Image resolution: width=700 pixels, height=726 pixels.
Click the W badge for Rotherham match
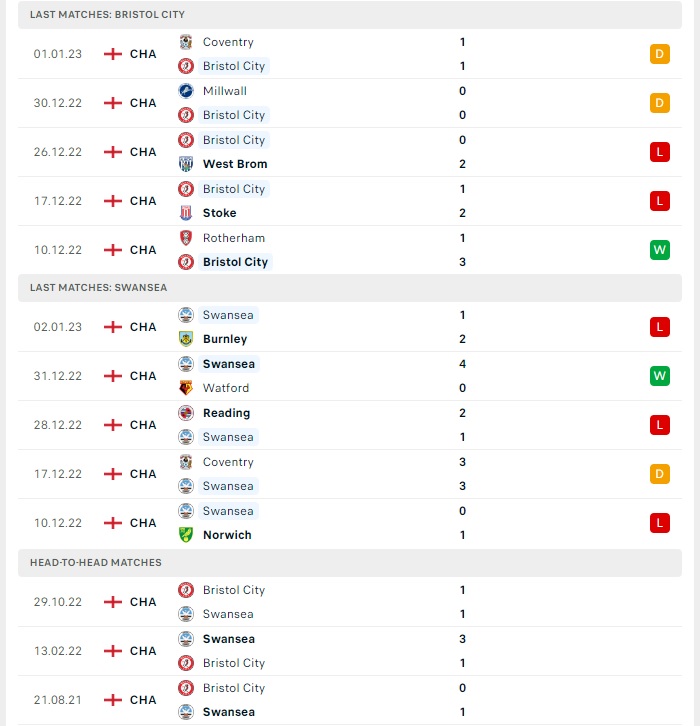[x=660, y=250]
